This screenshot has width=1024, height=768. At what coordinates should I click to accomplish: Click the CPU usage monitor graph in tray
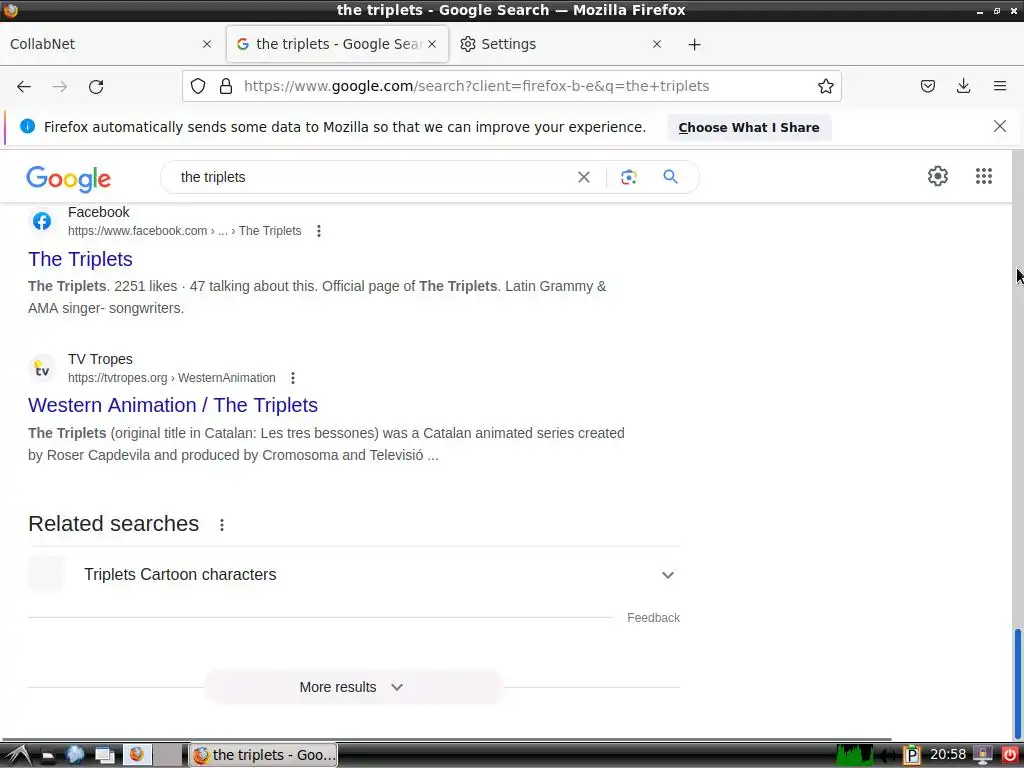click(x=854, y=755)
